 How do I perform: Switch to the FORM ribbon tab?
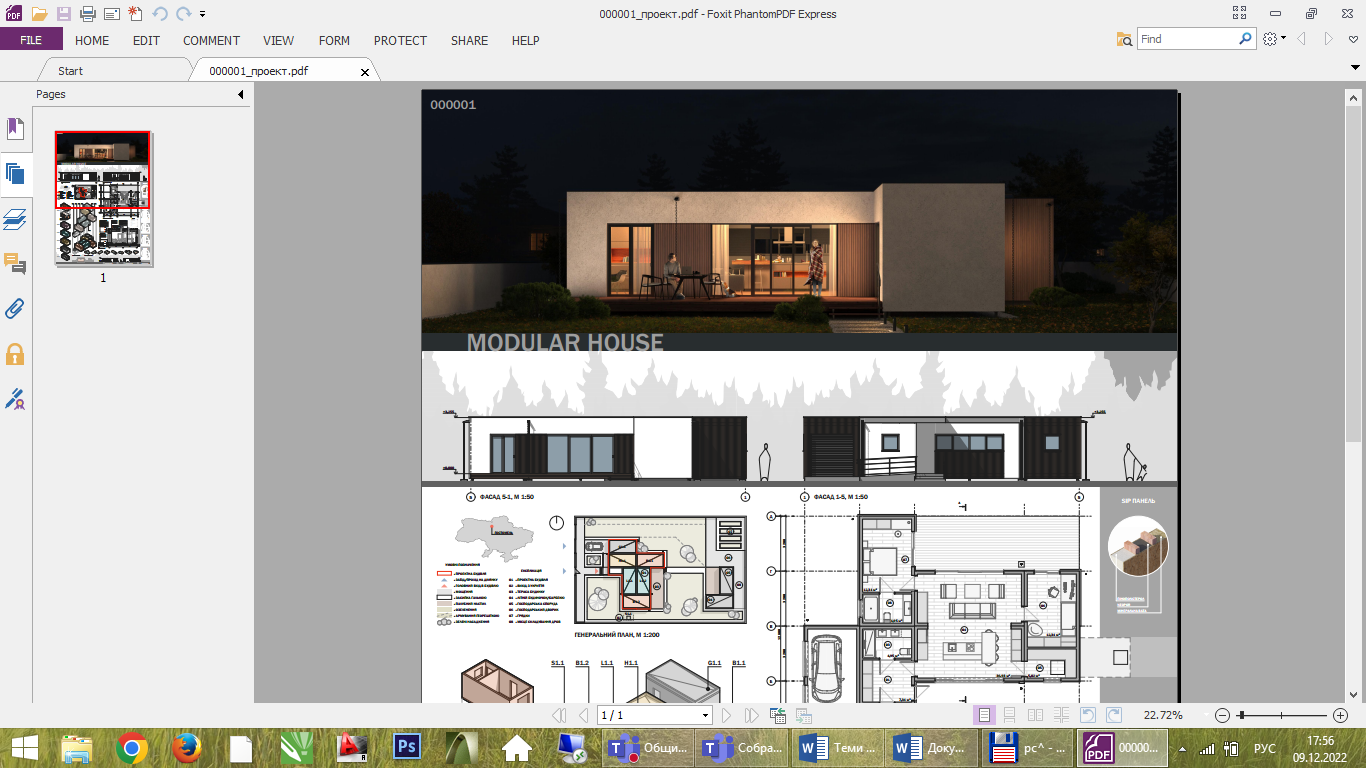pyautogui.click(x=334, y=41)
